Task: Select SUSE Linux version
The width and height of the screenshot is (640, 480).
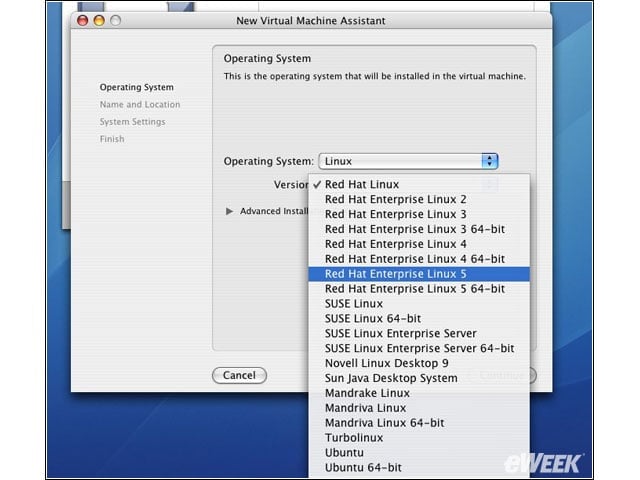Action: pos(419,304)
